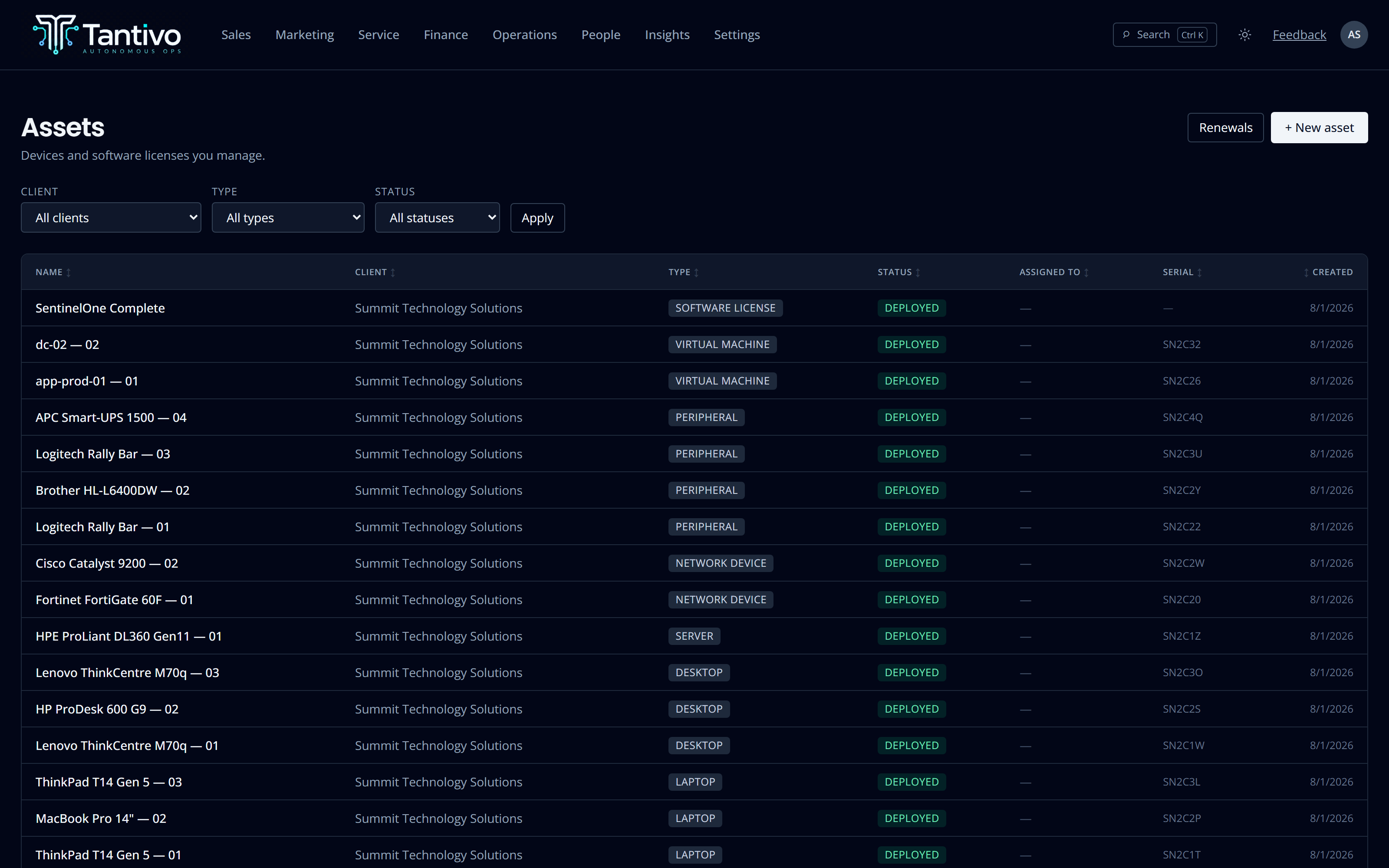The width and height of the screenshot is (1389, 868).
Task: Open the Client filter dropdown
Action: [x=111, y=217]
